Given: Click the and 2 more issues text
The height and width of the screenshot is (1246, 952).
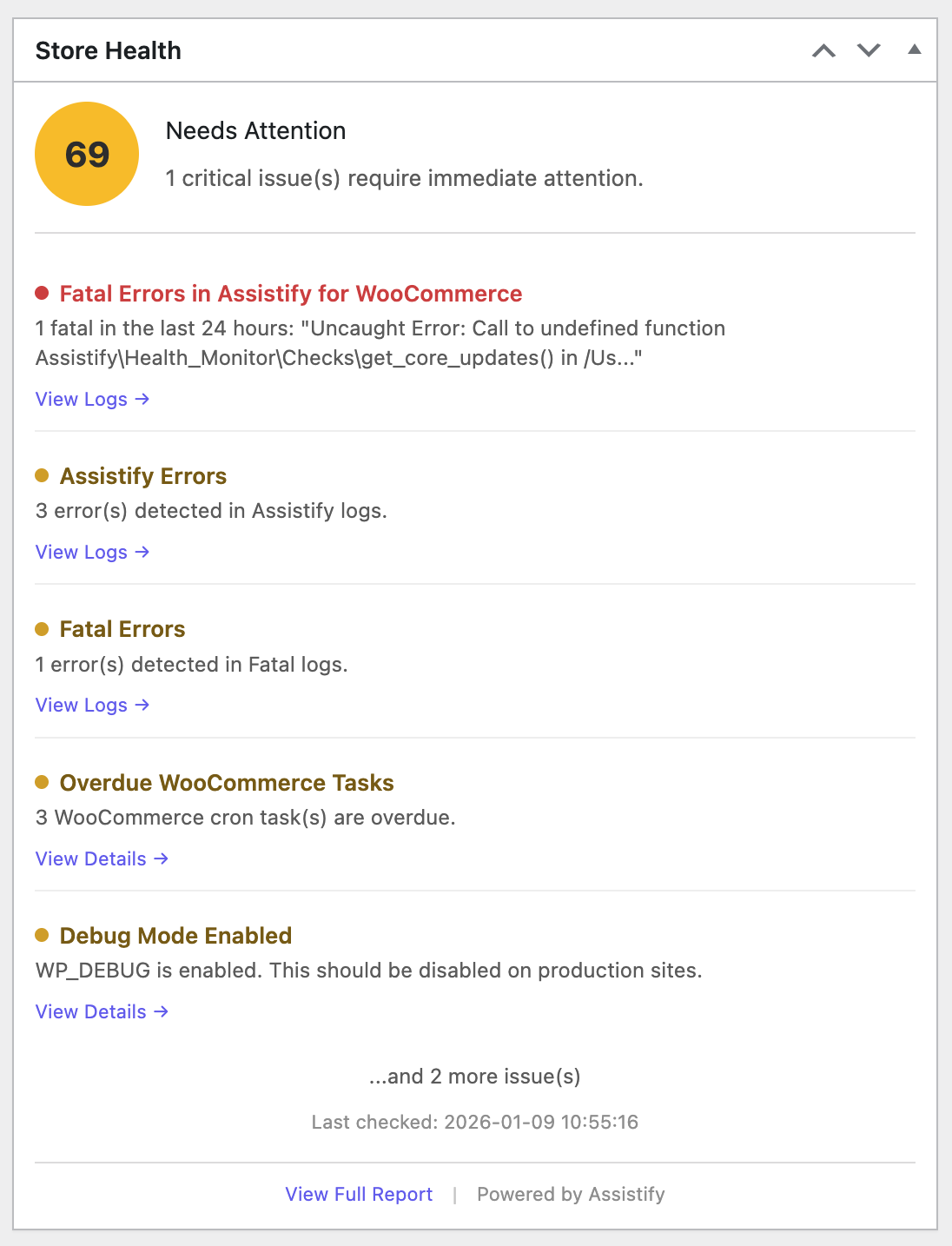Looking at the screenshot, I should click(x=475, y=1076).
